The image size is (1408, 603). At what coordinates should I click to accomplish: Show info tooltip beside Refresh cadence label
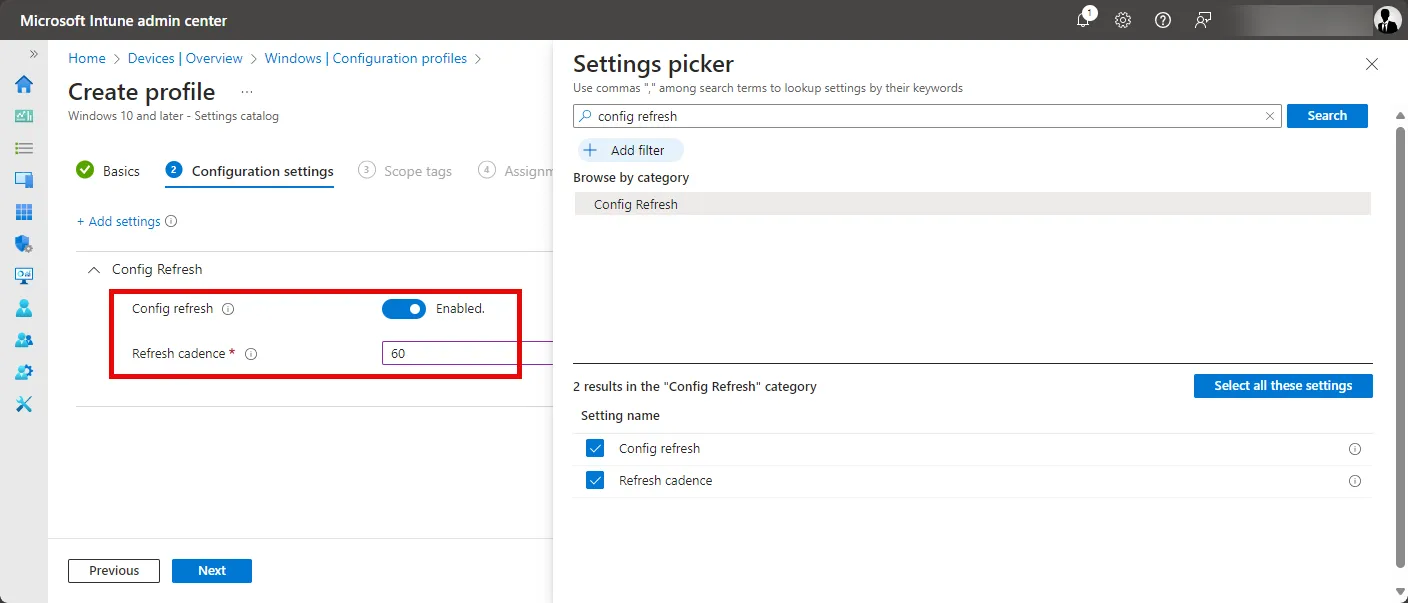pyautogui.click(x=251, y=354)
